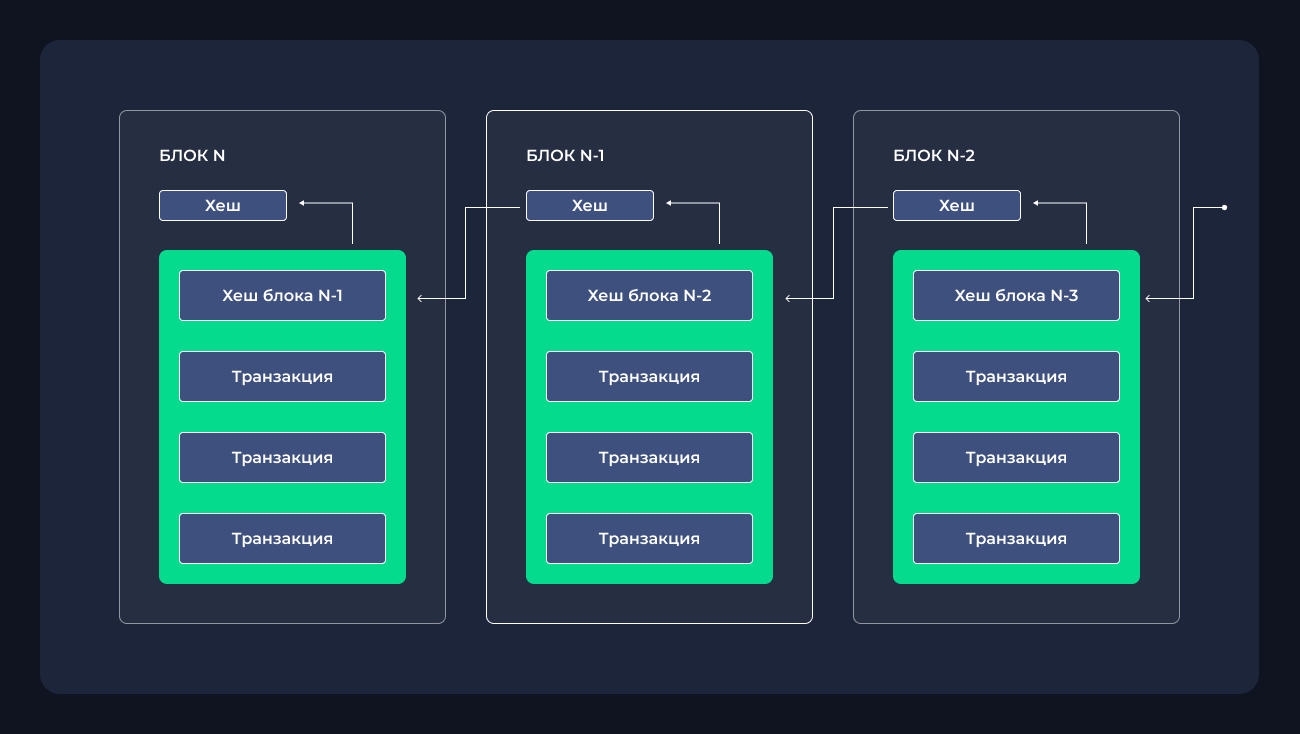Click the 'Хеш блока N-1' box
Viewport: 1300px width, 734px height.
282,296
